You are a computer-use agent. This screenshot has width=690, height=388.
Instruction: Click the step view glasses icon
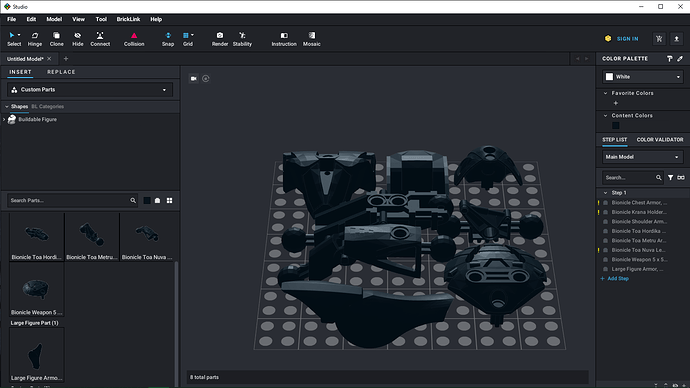pos(681,178)
